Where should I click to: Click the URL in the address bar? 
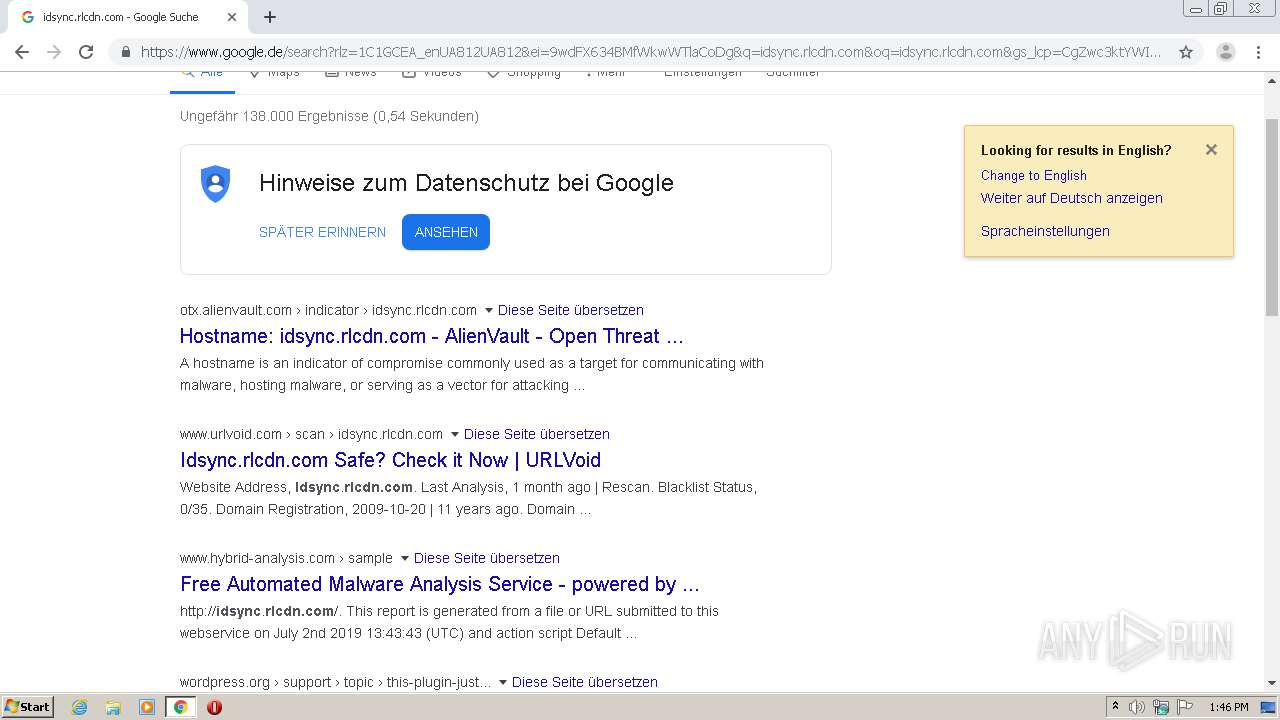(650, 52)
